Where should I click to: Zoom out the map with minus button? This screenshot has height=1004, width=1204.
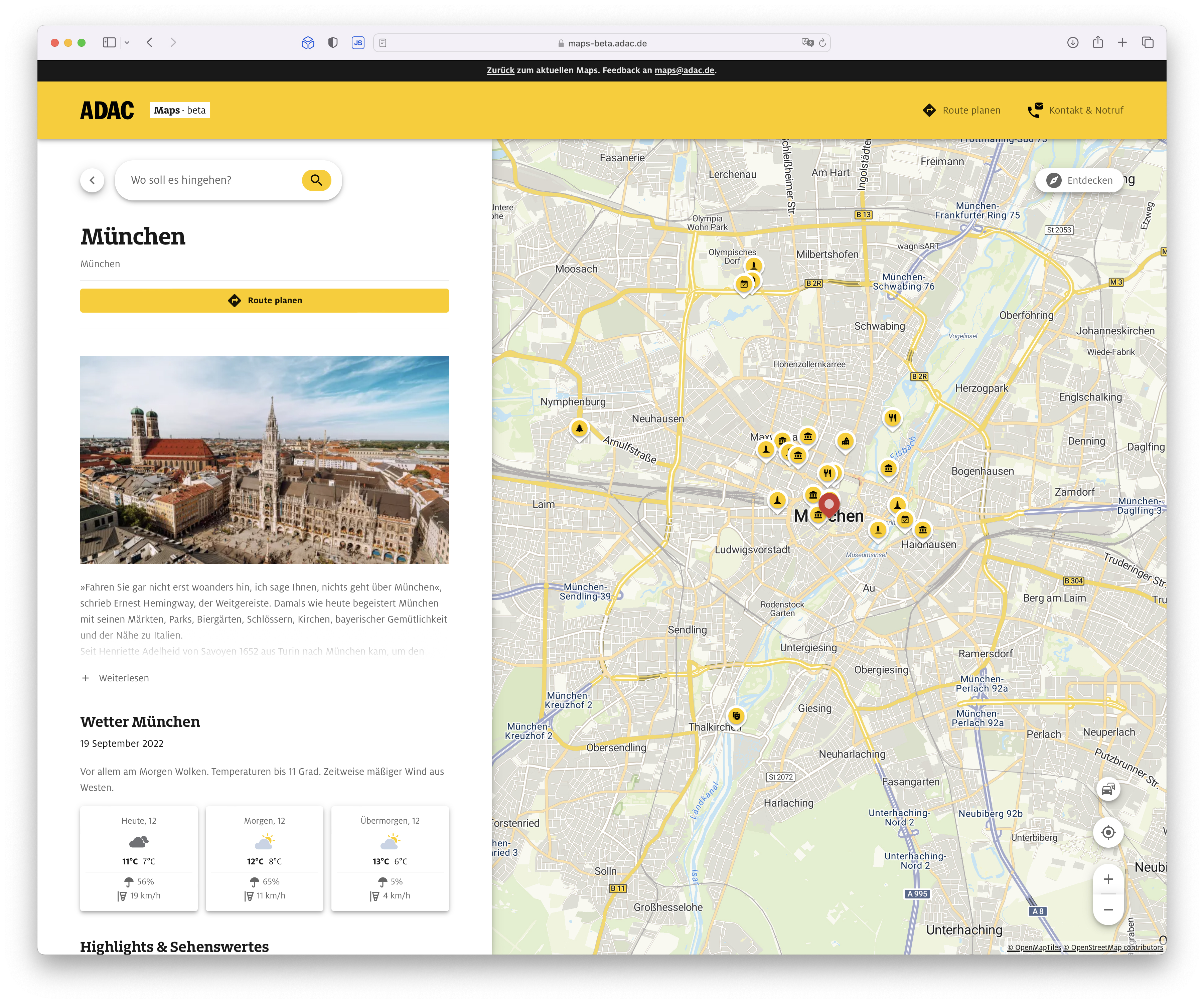pyautogui.click(x=1108, y=910)
